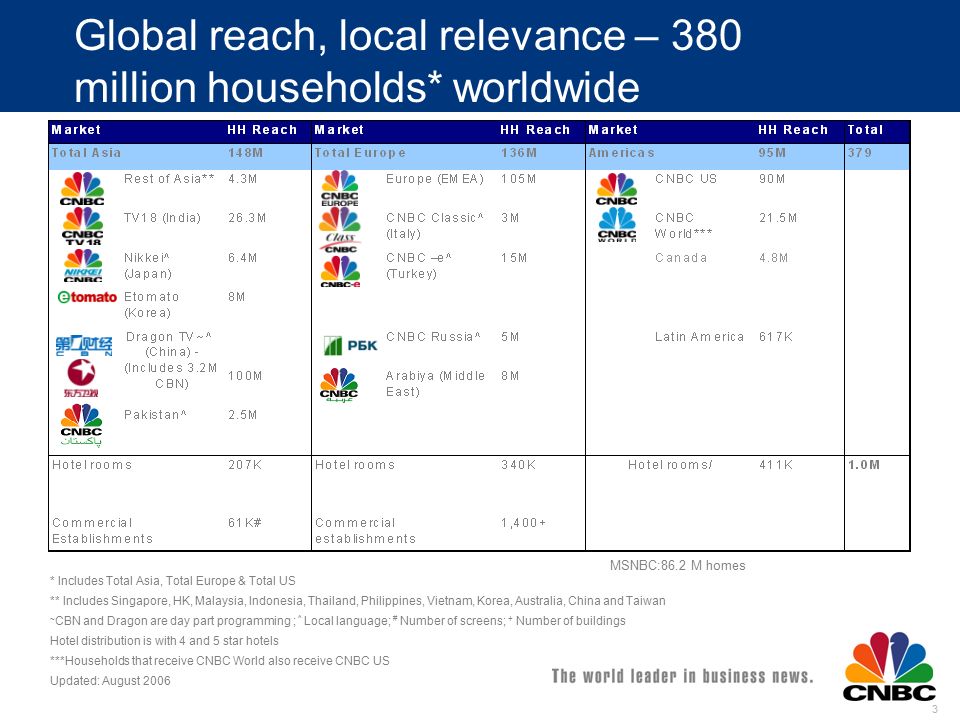
Task: Click the Nikkei CNBC logo
Action: point(83,265)
